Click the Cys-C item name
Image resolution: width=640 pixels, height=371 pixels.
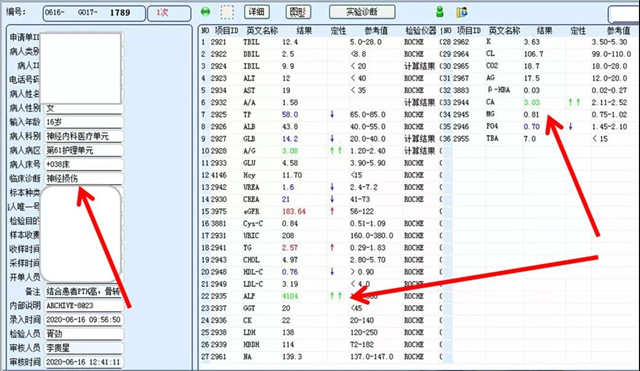coord(253,224)
